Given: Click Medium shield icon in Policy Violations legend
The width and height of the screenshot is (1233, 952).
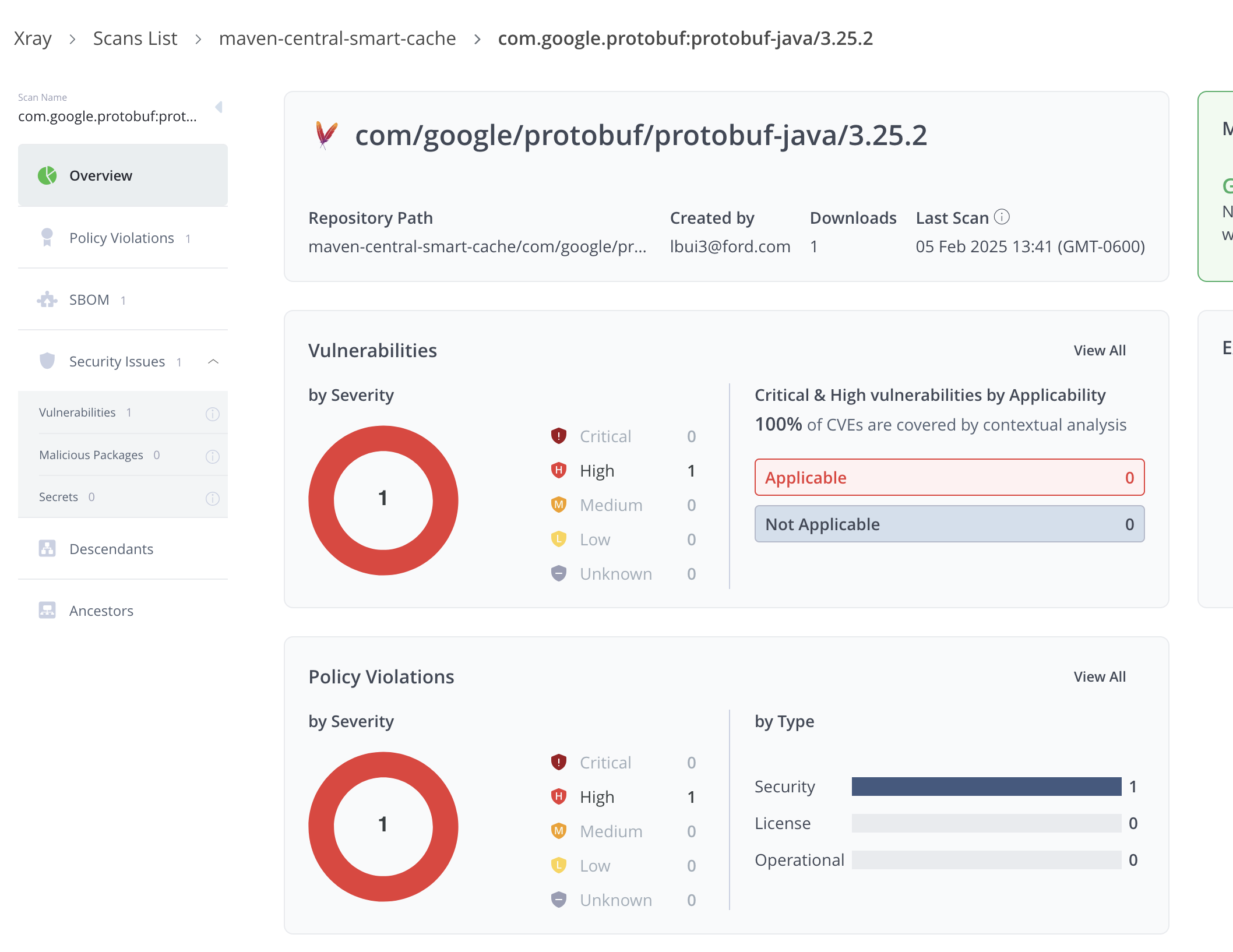Looking at the screenshot, I should 559,831.
